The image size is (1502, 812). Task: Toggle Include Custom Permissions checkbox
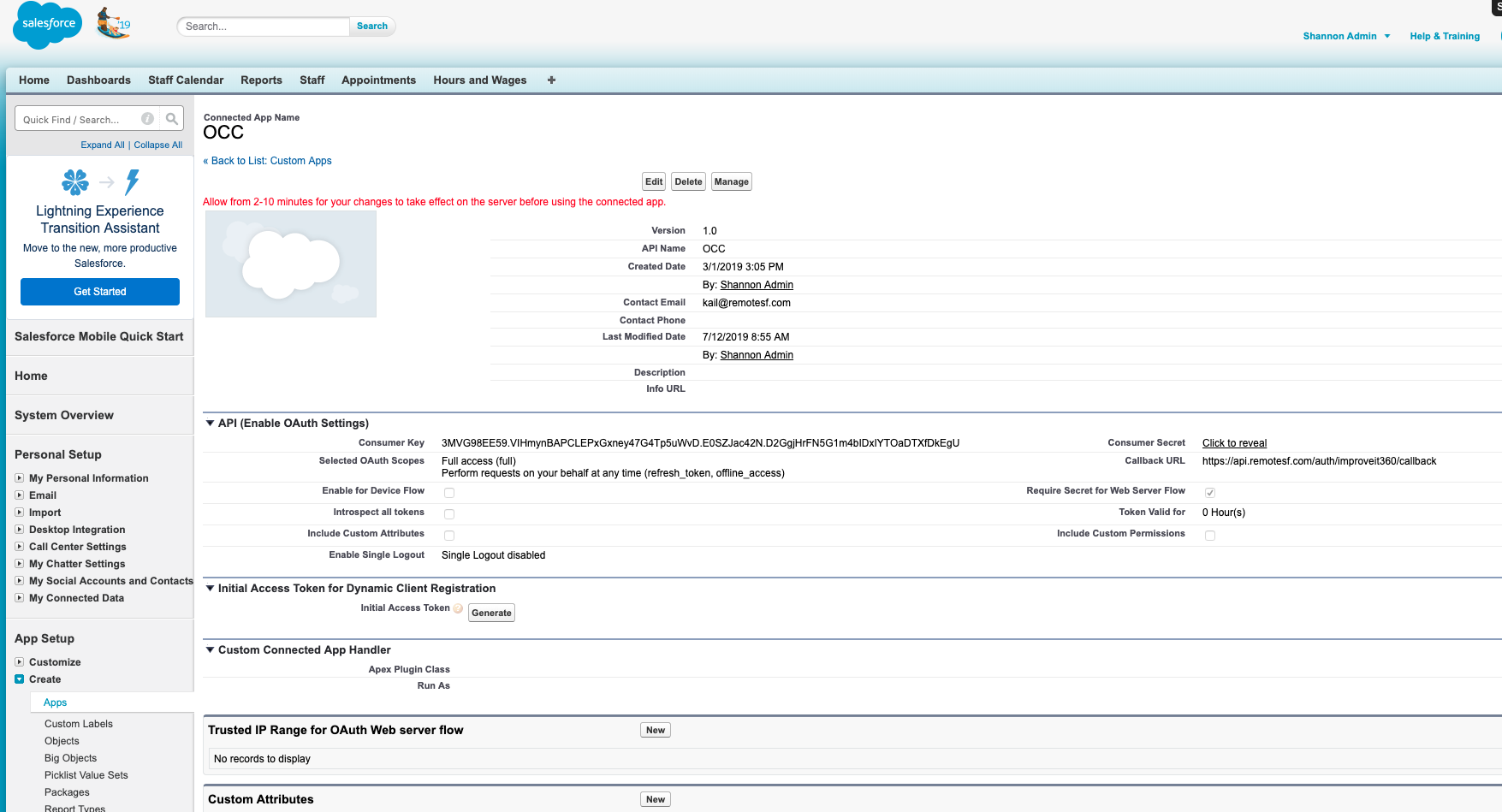[1210, 535]
